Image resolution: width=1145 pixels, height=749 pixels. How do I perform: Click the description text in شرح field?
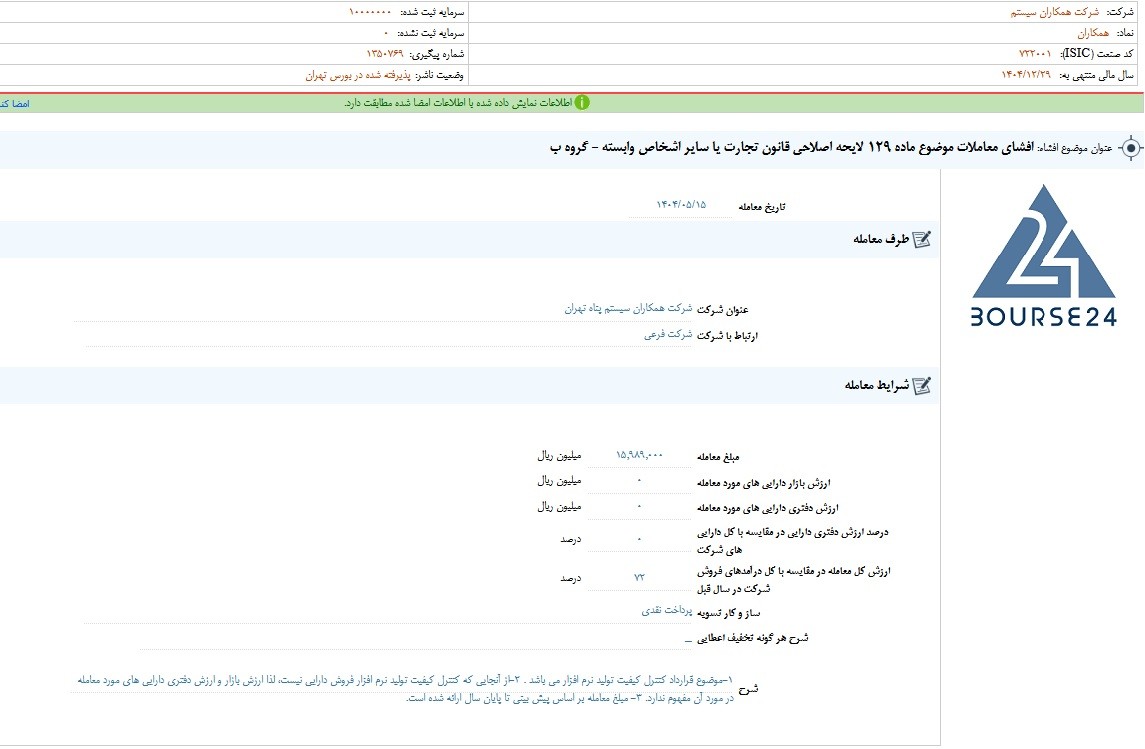[405, 689]
